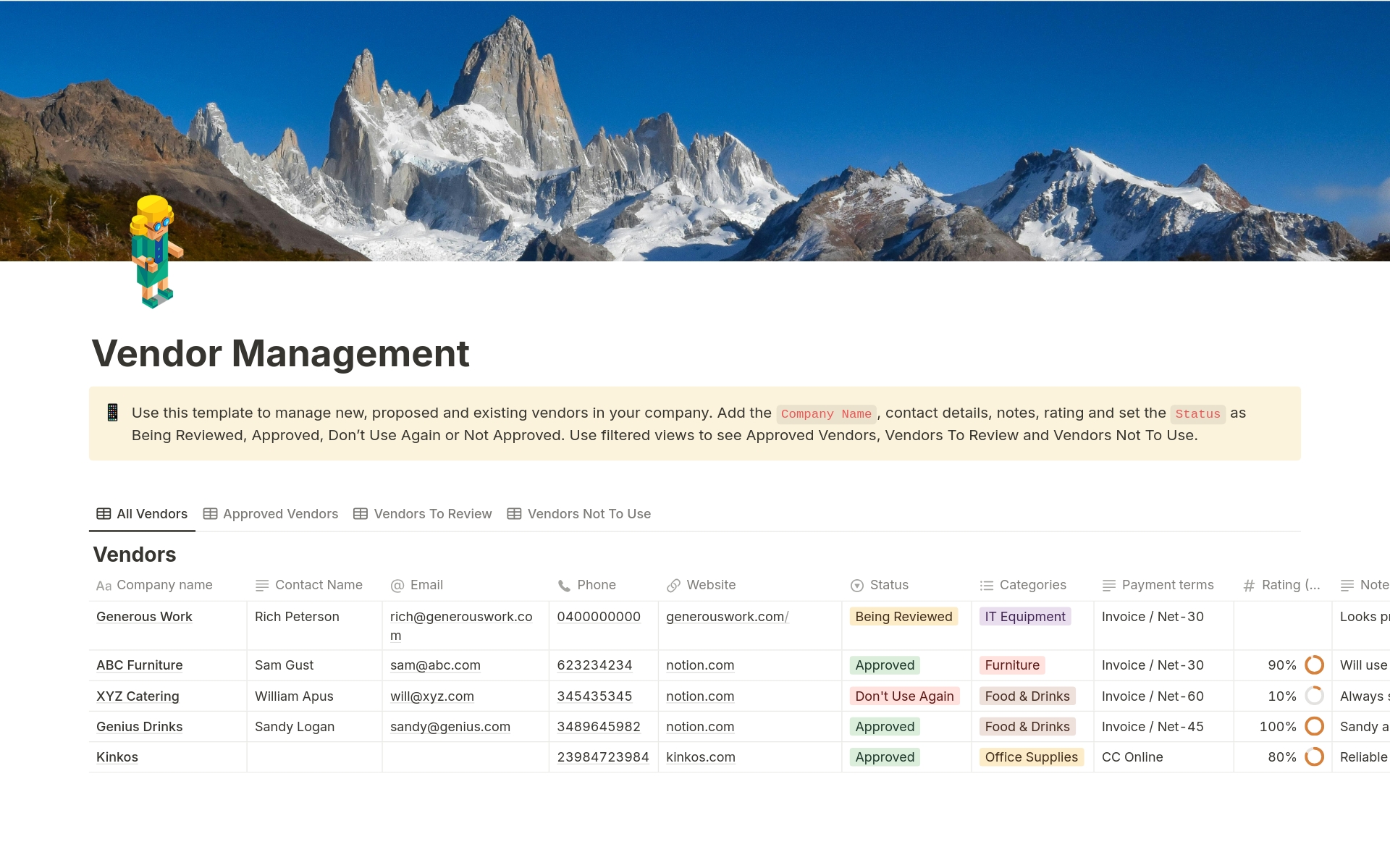The height and width of the screenshot is (868, 1390).
Task: Open the Food & Drinks category on Genius Drinks
Action: pyautogui.click(x=1027, y=726)
